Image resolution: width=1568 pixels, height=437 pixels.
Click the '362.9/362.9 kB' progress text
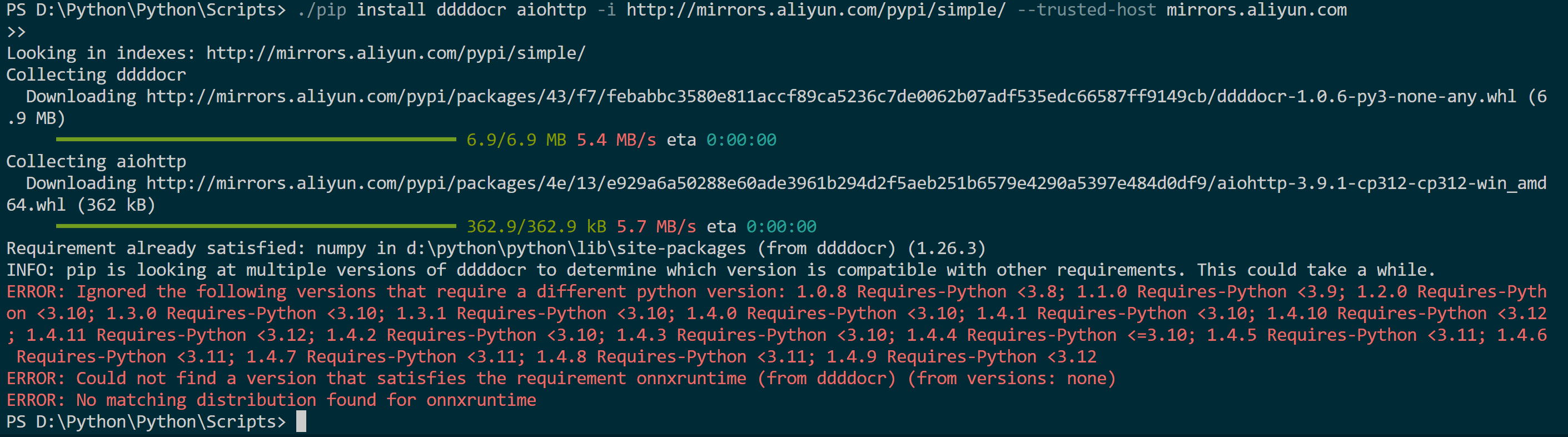tap(536, 227)
